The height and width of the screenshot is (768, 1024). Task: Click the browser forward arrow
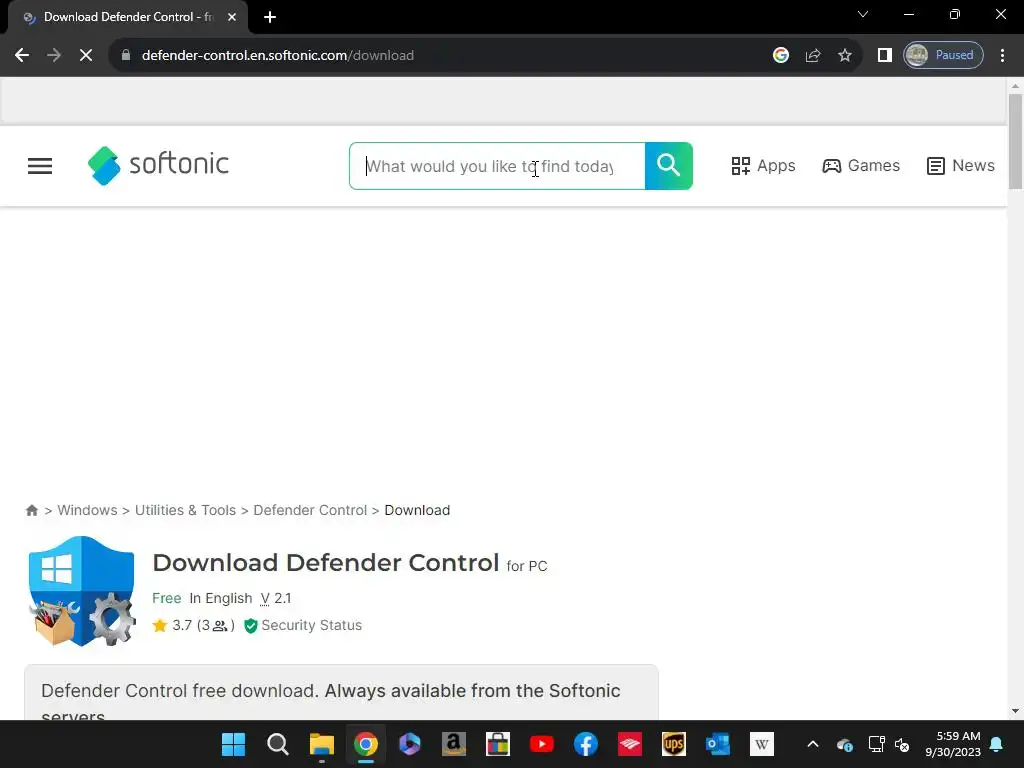(x=54, y=55)
